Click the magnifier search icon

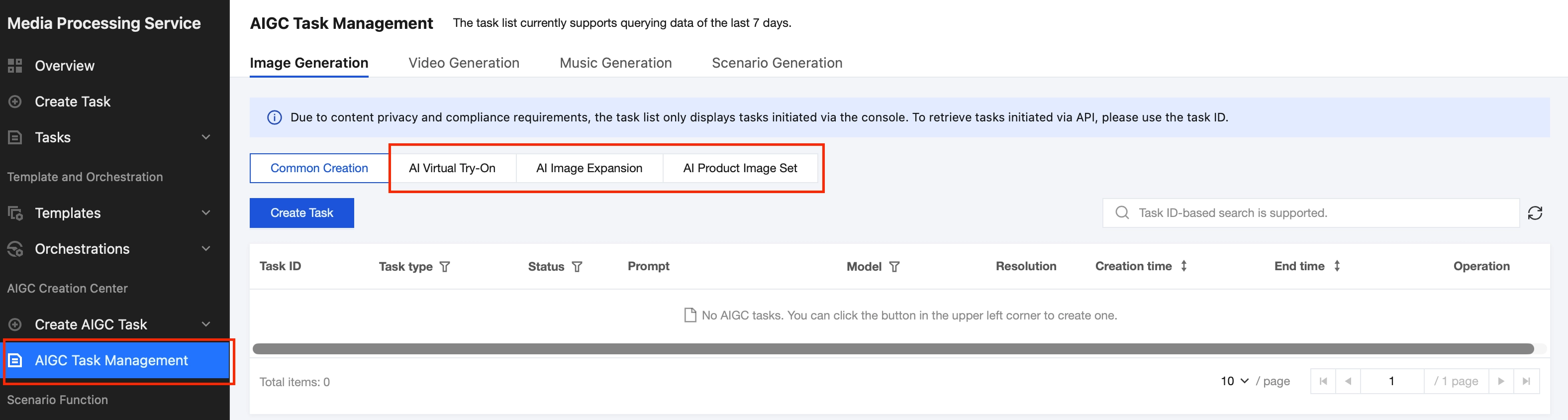click(1122, 212)
